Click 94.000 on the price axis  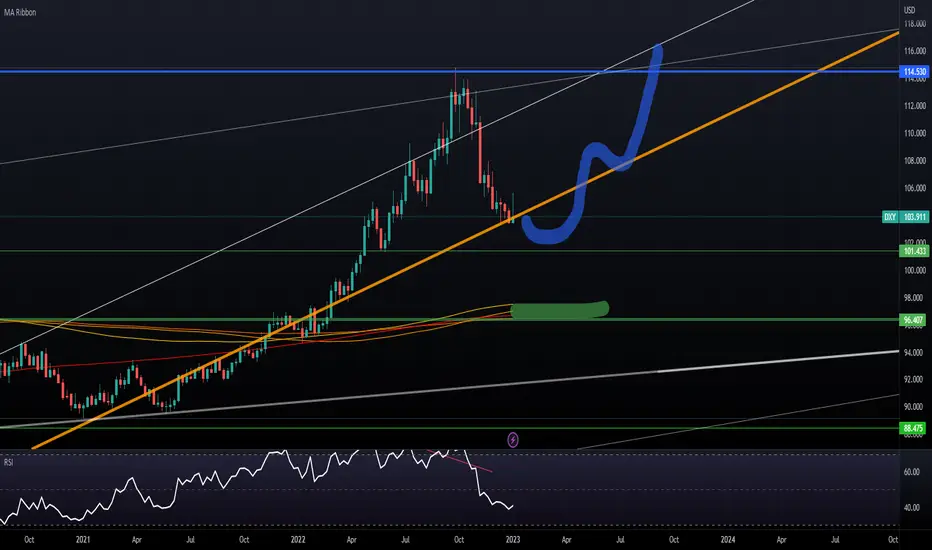point(914,352)
